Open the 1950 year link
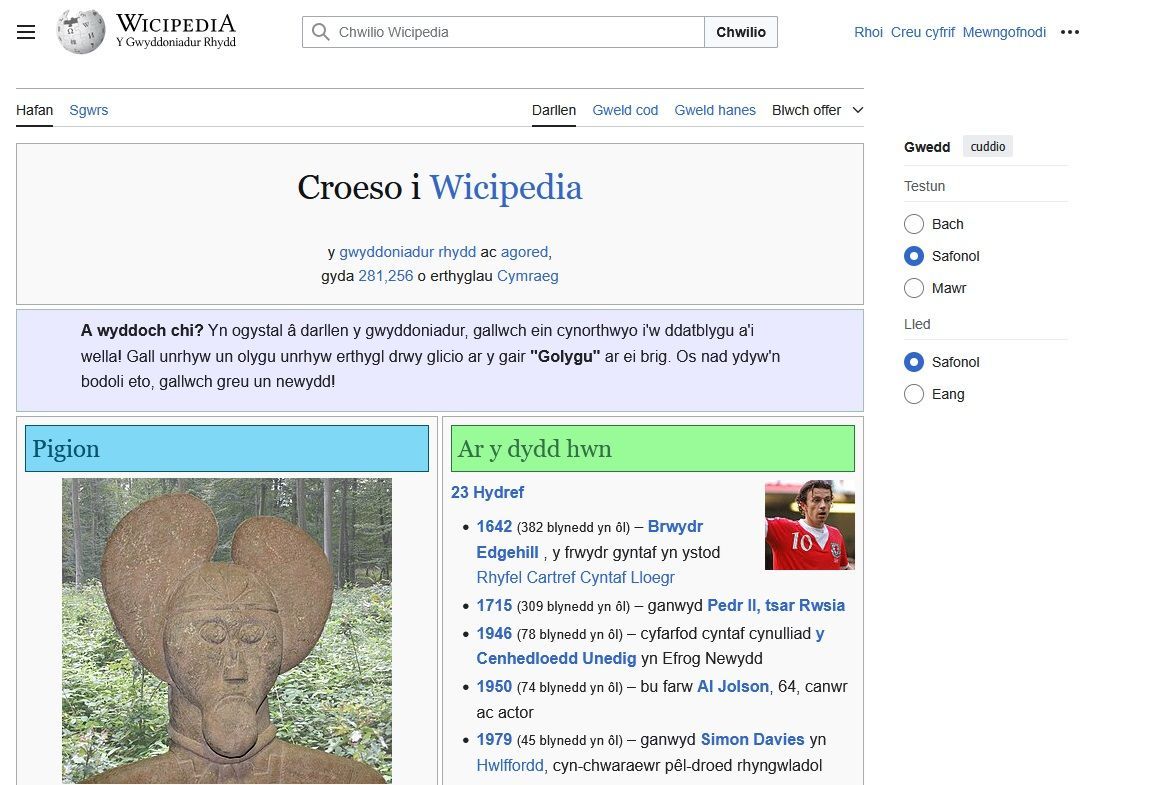The height and width of the screenshot is (785, 1152). pyautogui.click(x=494, y=687)
